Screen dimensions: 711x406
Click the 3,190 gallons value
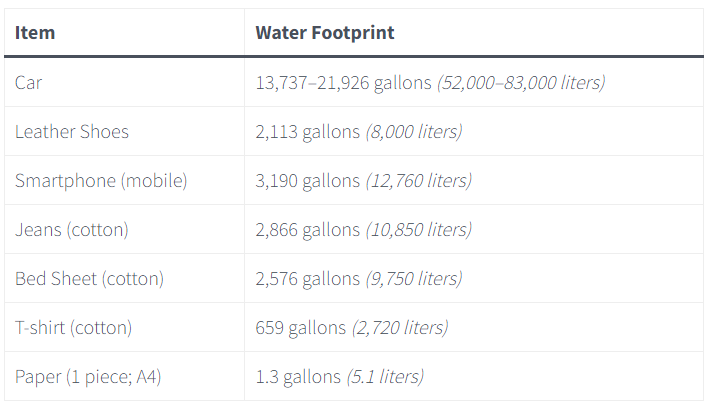307,181
